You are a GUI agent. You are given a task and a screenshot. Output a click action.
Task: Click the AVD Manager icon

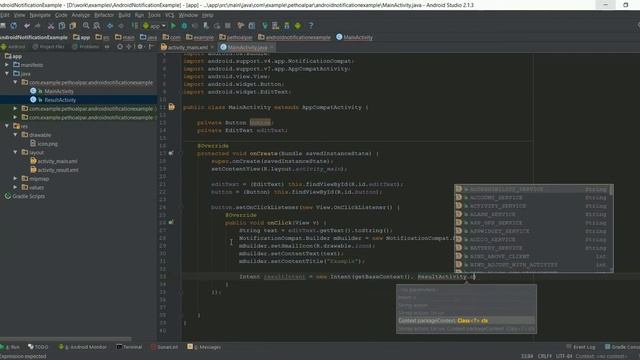[276, 26]
